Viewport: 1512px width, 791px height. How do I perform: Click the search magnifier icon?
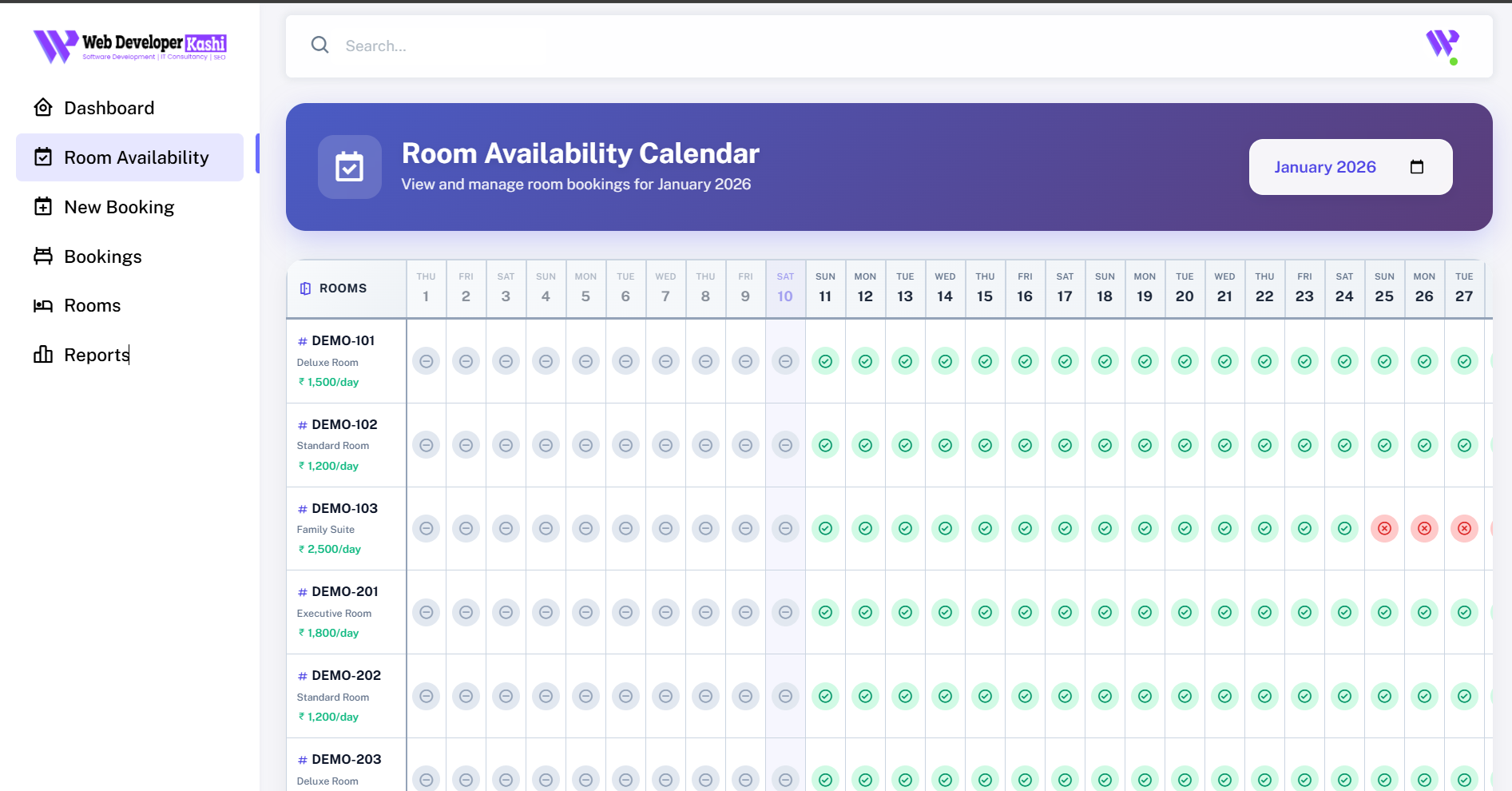coord(319,45)
